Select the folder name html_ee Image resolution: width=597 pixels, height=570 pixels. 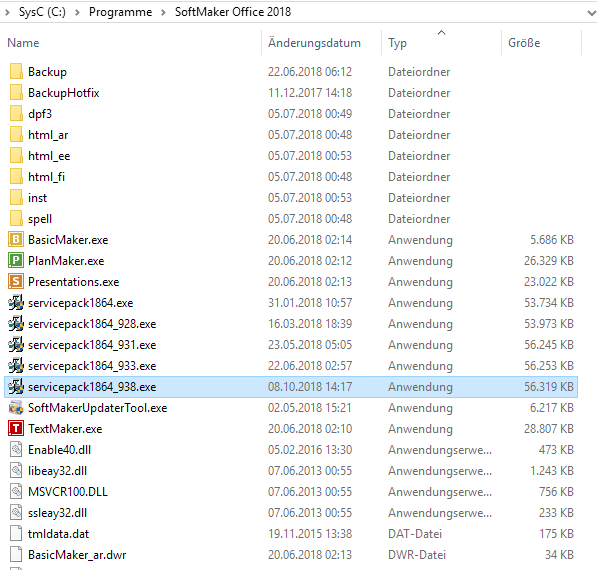click(49, 156)
